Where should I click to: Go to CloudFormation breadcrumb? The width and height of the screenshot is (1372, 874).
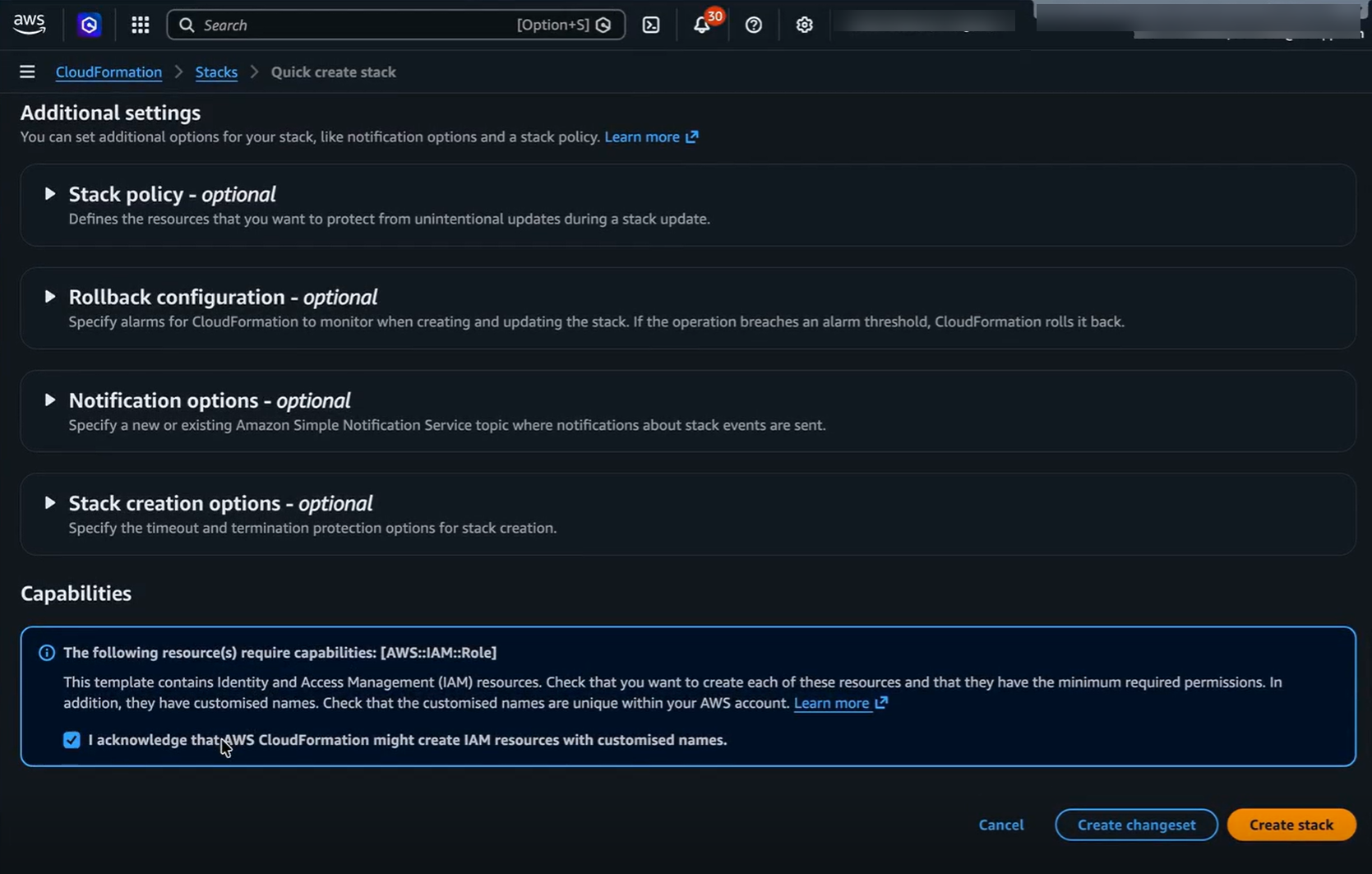point(109,72)
